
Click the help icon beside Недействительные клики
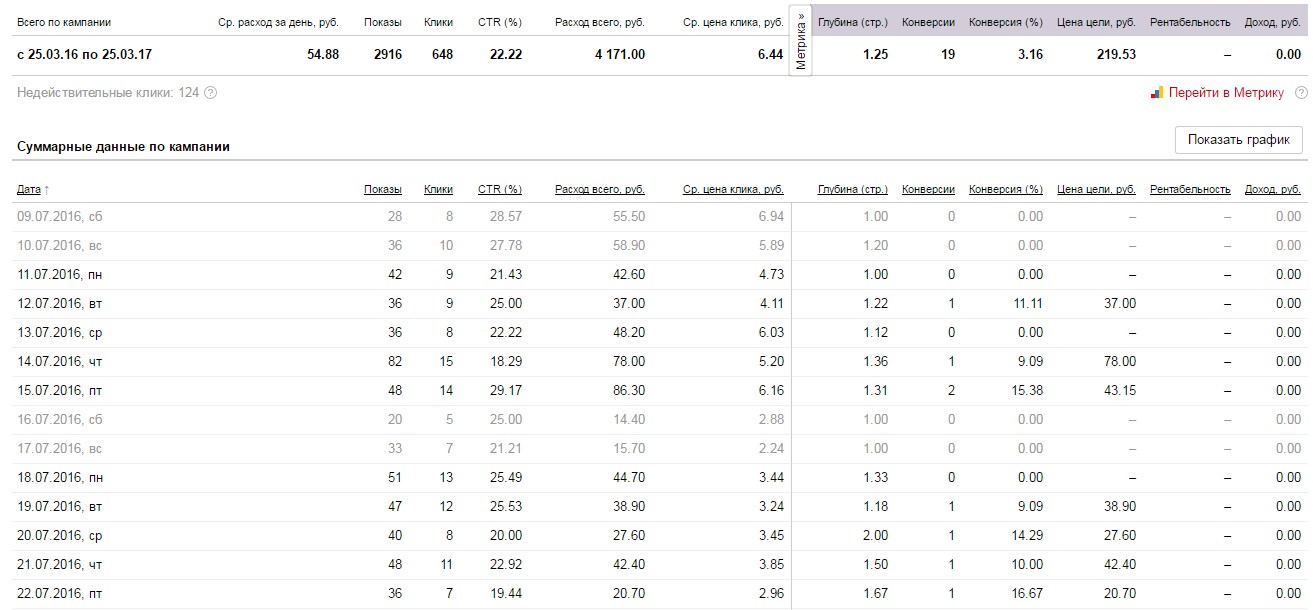[211, 93]
